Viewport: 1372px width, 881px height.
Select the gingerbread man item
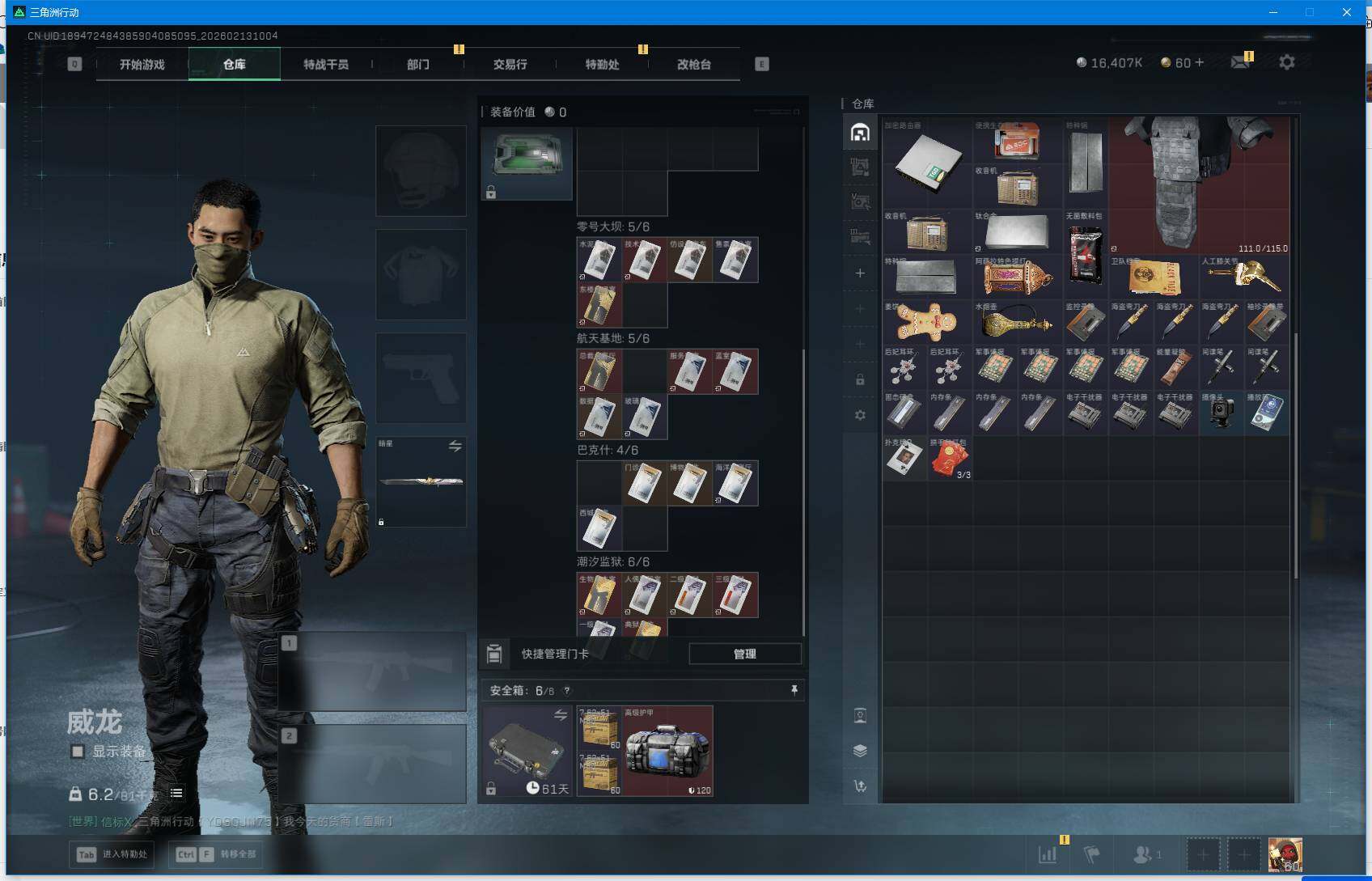(x=927, y=323)
